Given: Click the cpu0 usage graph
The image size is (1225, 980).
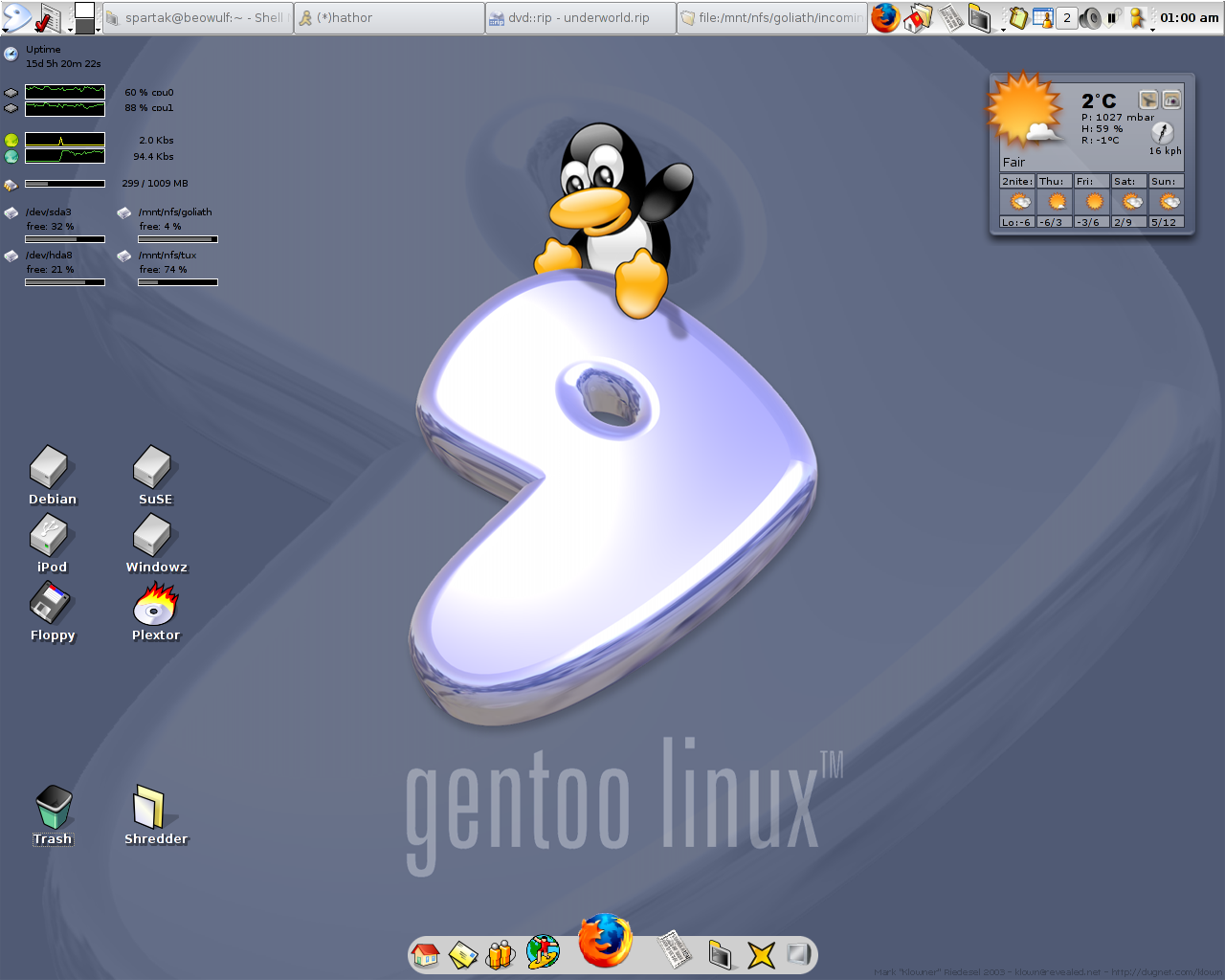Looking at the screenshot, I should (65, 92).
